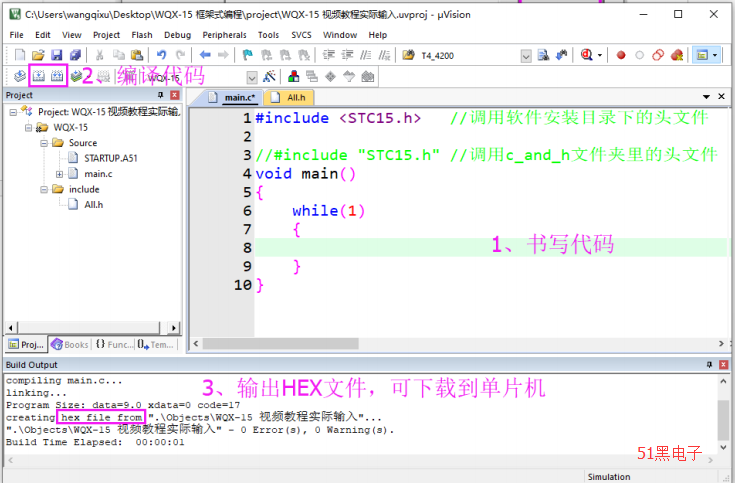
Task: Click the Project panel scroll right arrow
Action: 174,328
